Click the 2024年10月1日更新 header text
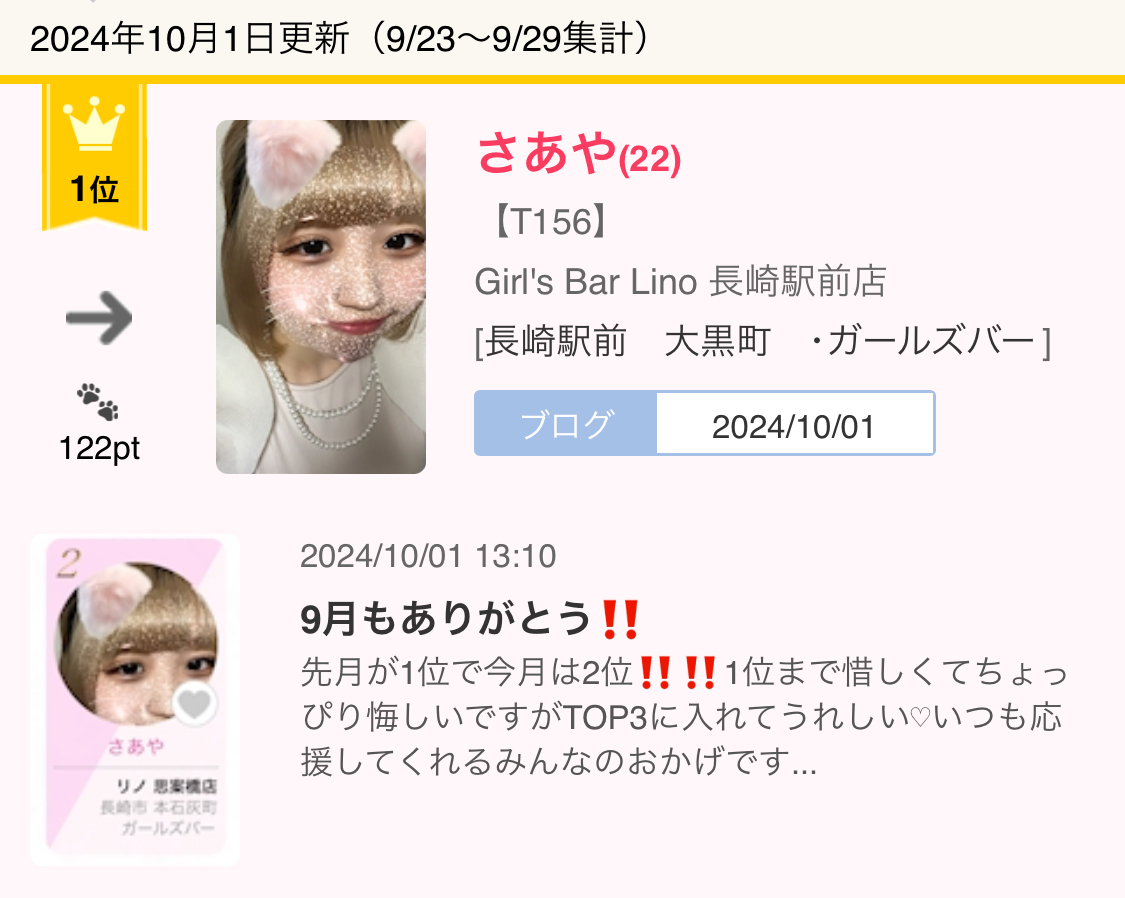The image size is (1125, 898). click(189, 38)
